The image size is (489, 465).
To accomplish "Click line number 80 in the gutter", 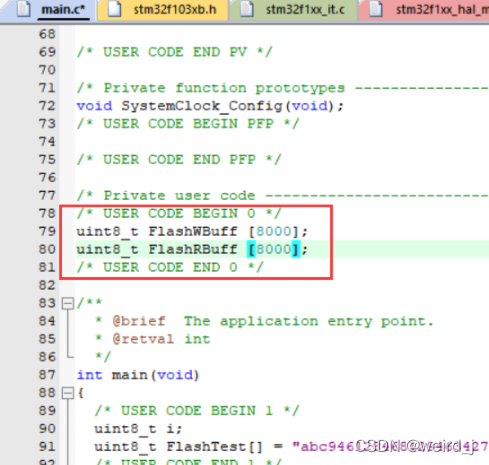I will coord(47,249).
